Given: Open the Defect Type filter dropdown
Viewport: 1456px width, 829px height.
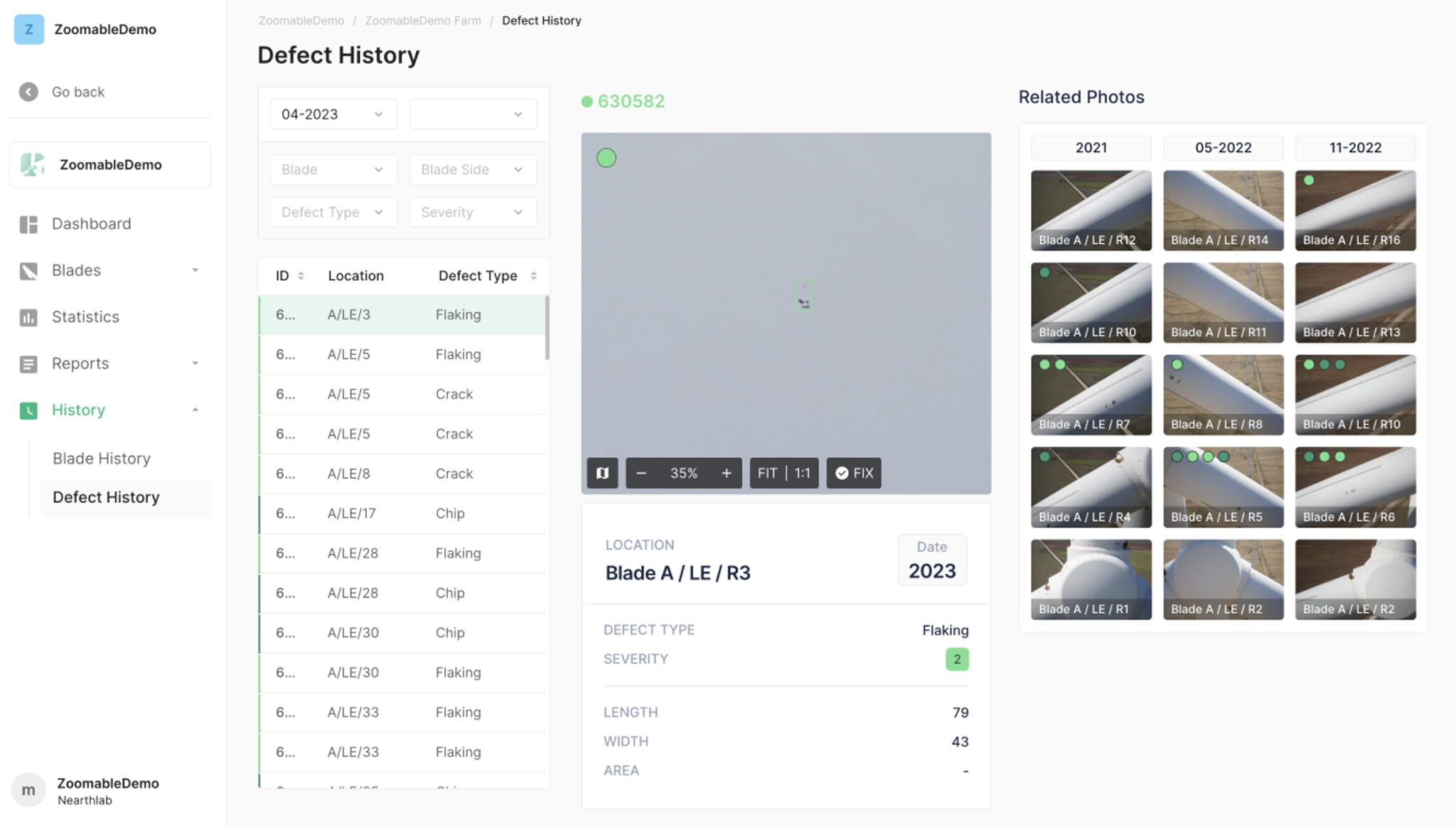Looking at the screenshot, I should (333, 213).
